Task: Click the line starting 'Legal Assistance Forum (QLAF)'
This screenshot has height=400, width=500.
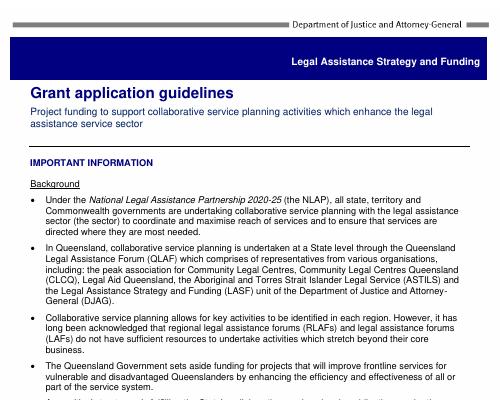Action: tap(242, 259)
